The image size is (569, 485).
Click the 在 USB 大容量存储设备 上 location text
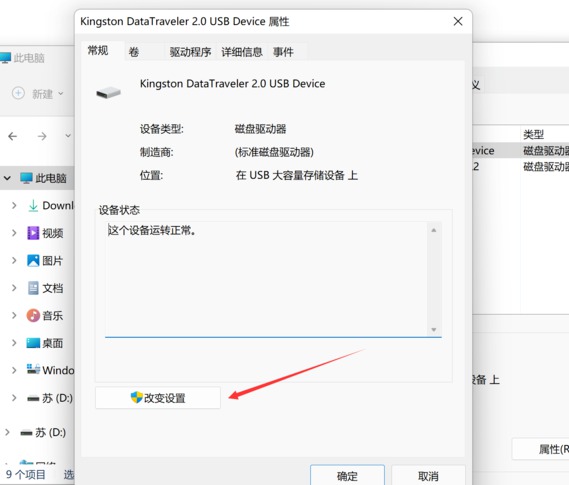296,176
